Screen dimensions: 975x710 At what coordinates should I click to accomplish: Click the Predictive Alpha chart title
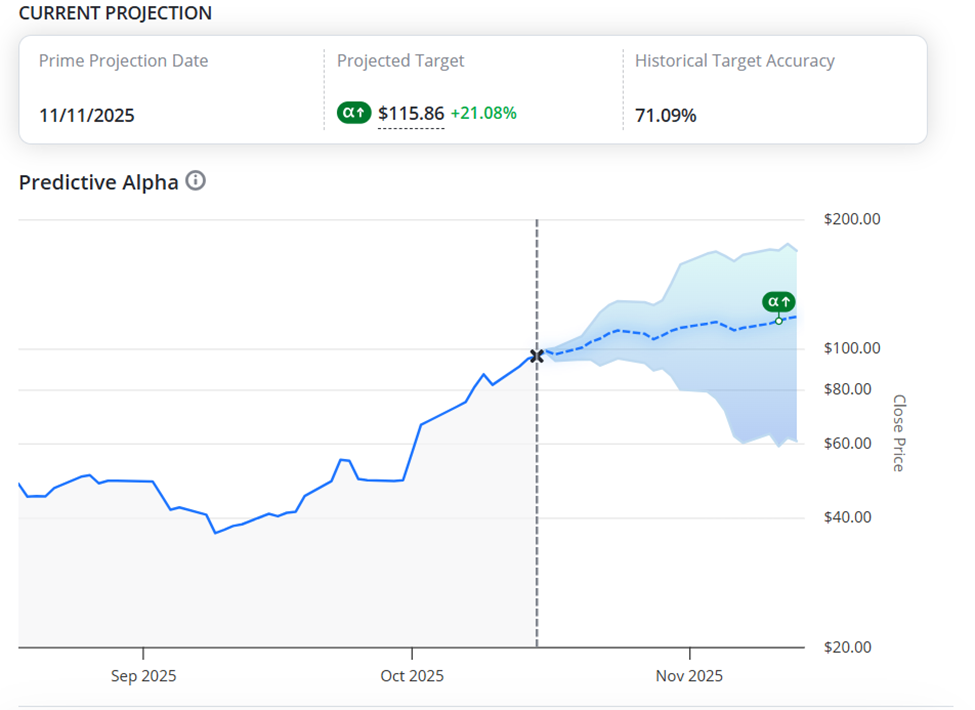[98, 182]
